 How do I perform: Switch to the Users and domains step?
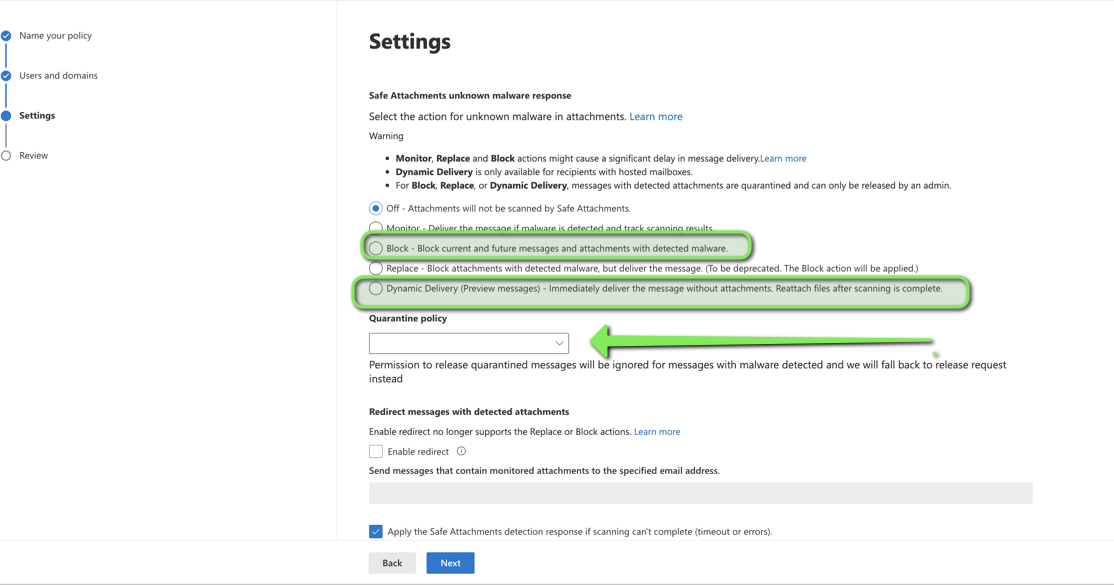click(58, 75)
